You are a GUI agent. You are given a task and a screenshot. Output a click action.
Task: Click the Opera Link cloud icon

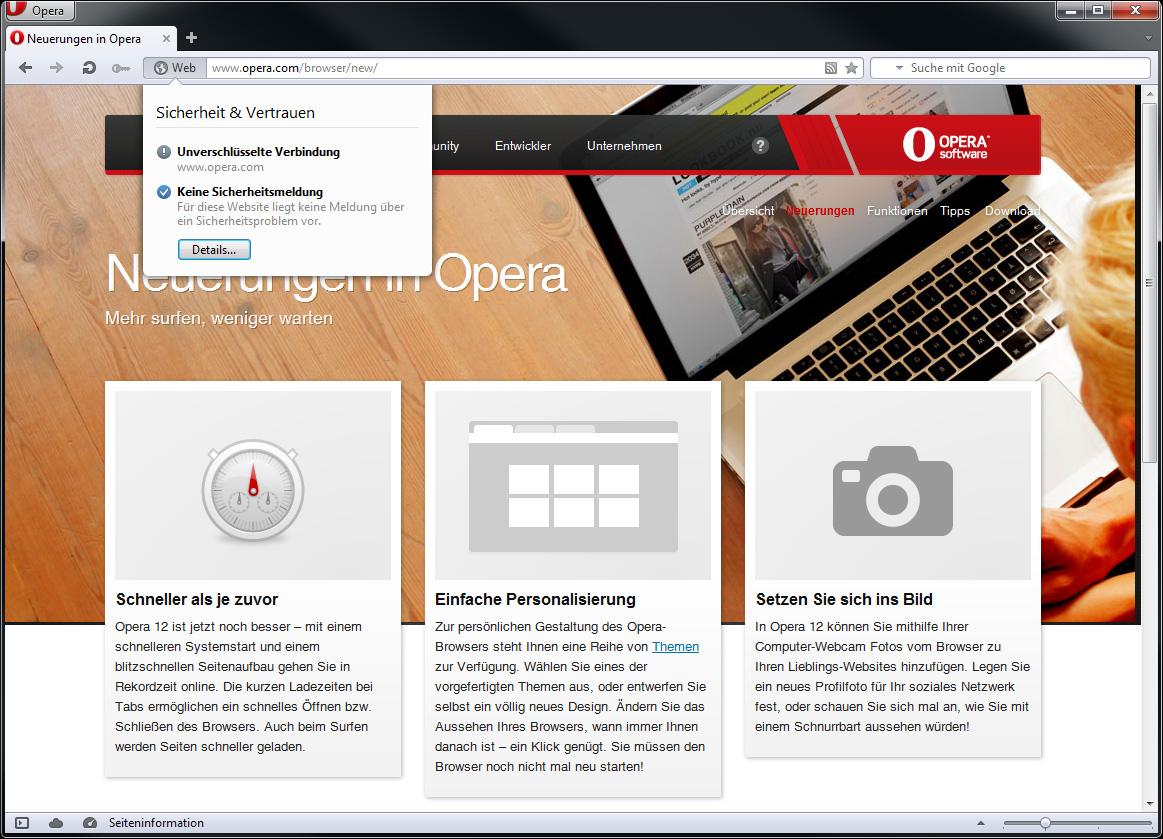[x=56, y=823]
